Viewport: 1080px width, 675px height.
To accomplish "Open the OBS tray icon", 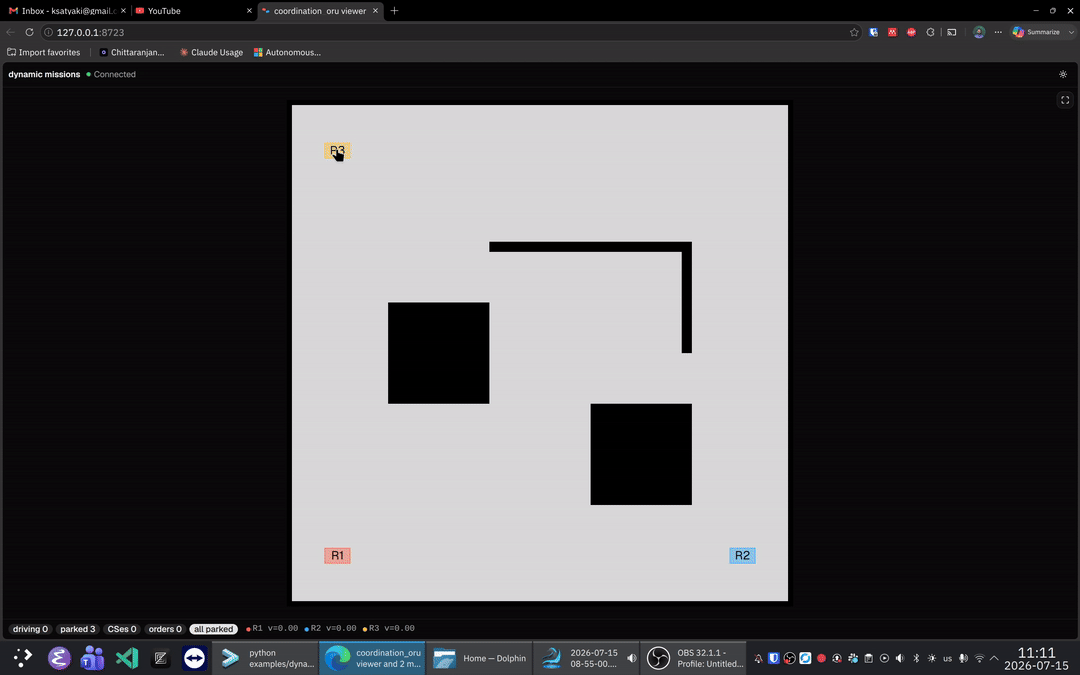I will tap(789, 658).
